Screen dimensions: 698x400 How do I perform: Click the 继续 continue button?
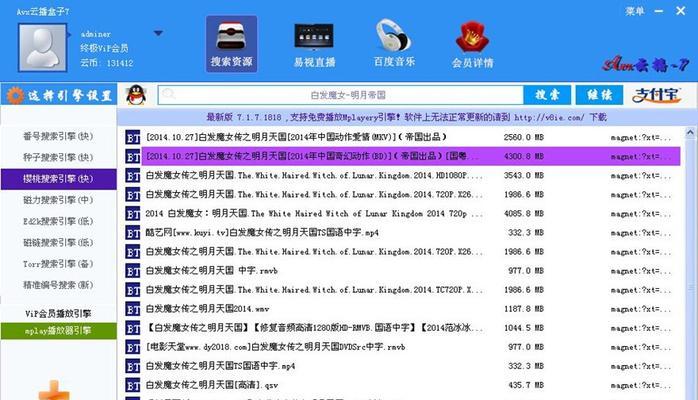(599, 95)
